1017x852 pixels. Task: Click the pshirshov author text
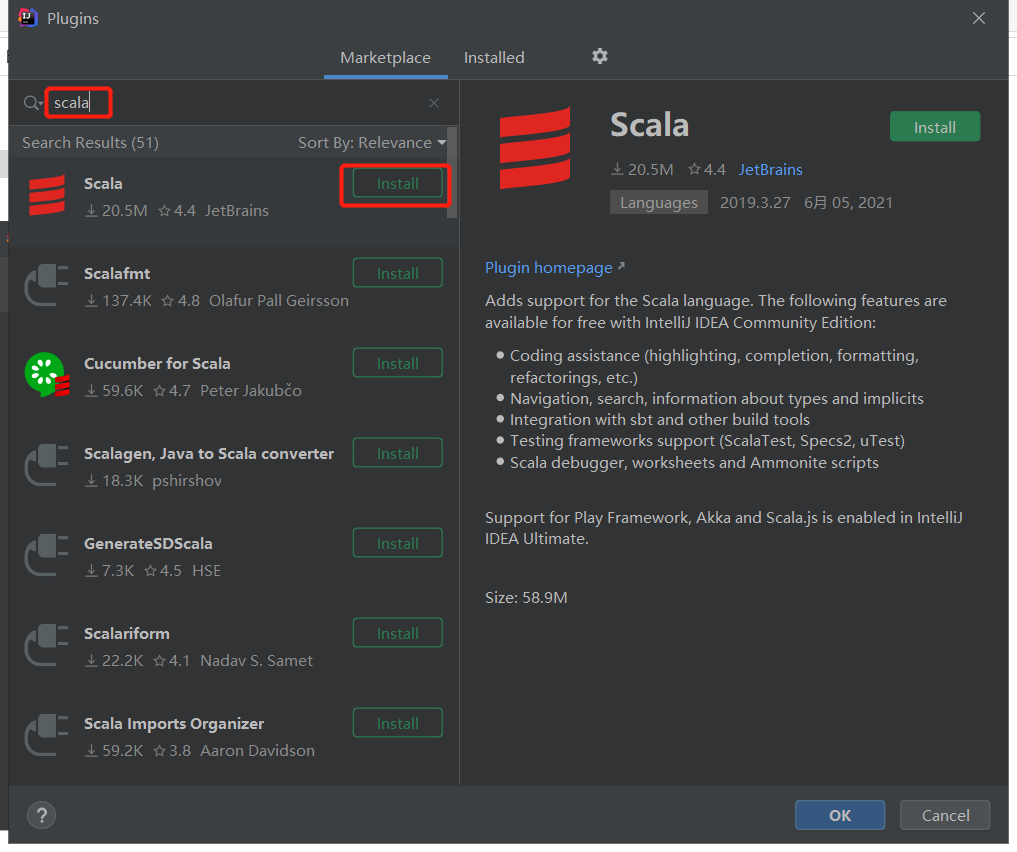(x=187, y=481)
